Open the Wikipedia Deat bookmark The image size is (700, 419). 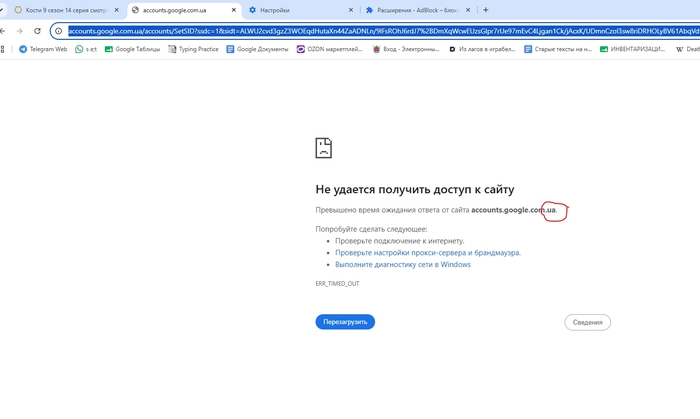(x=688, y=49)
